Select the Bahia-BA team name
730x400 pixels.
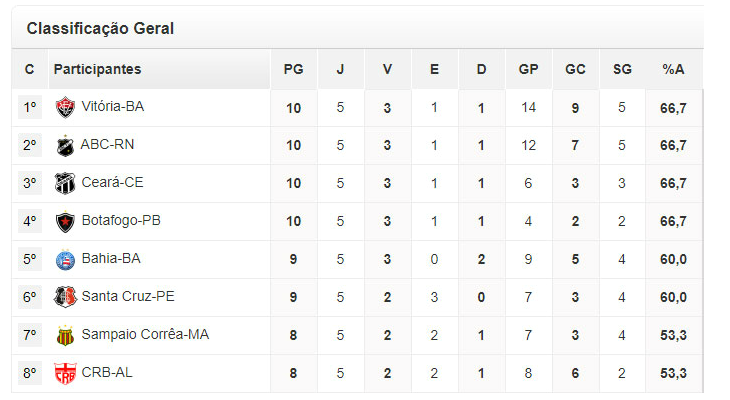(111, 259)
